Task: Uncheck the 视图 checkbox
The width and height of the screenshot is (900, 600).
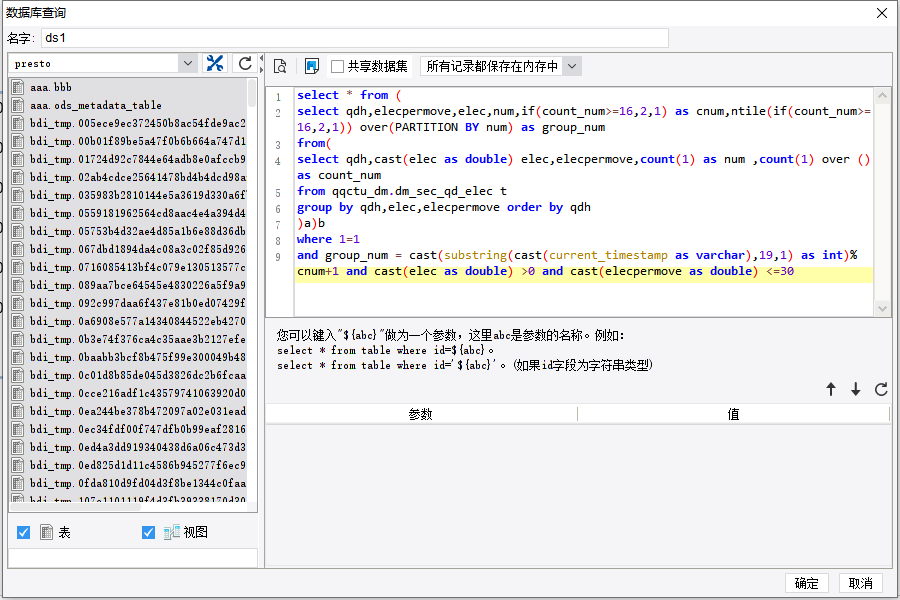Action: [148, 533]
